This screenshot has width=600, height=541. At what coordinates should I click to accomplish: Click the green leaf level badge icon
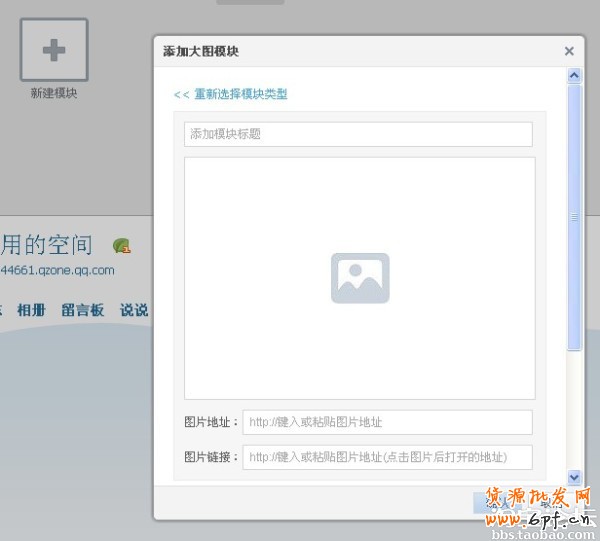[121, 246]
